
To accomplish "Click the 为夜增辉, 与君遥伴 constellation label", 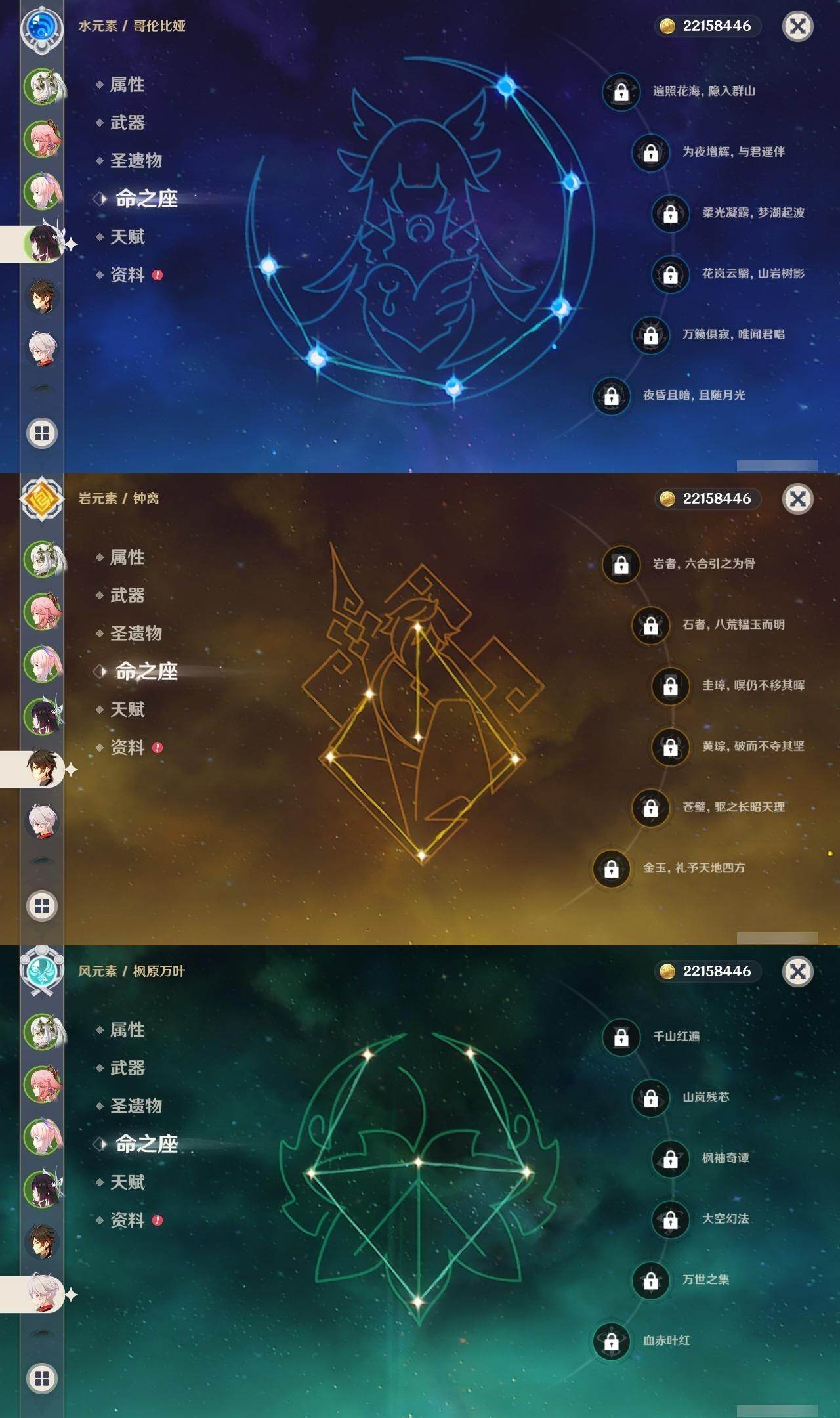I will (x=733, y=152).
